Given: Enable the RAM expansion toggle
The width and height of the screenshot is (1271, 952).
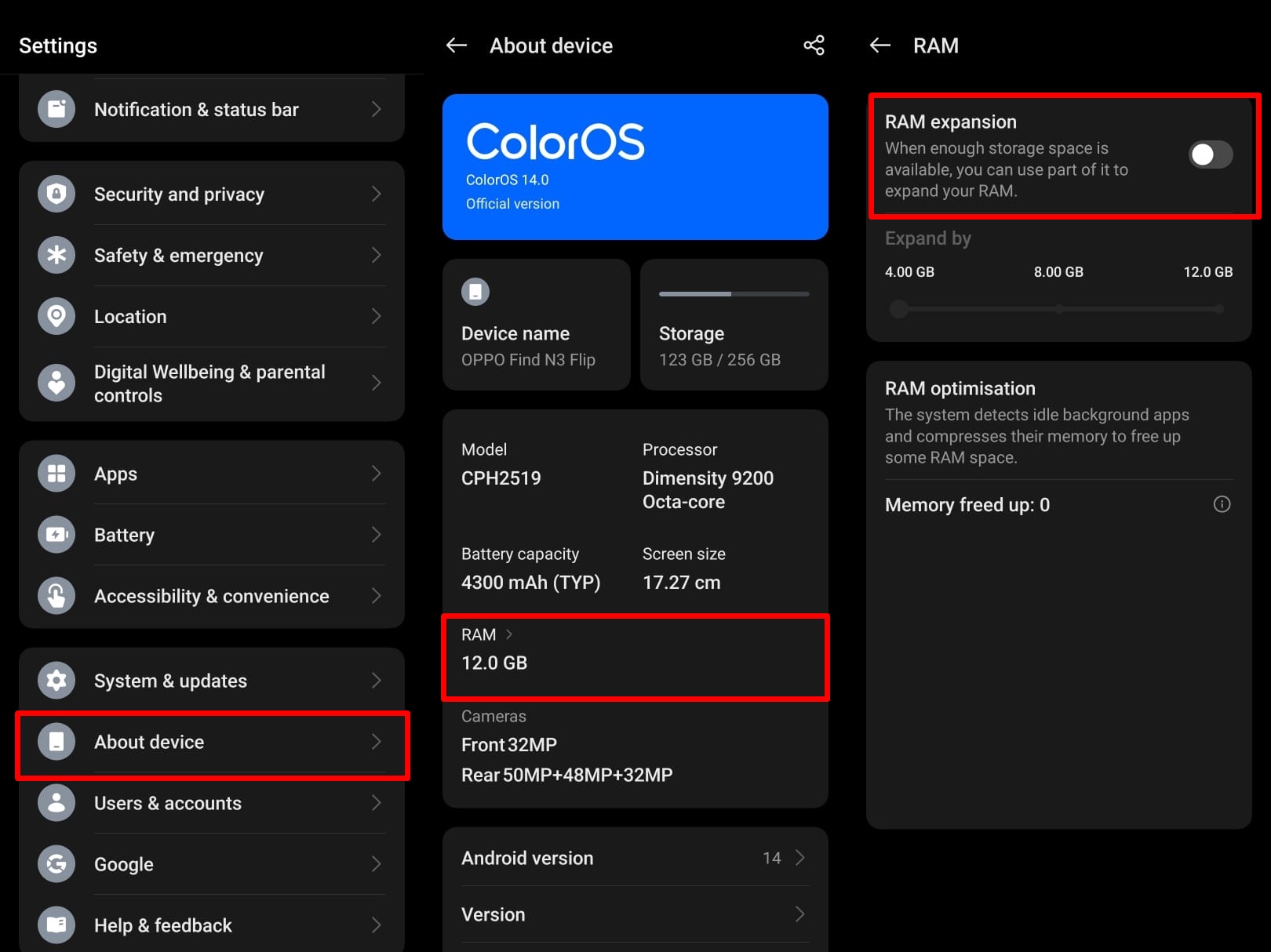Looking at the screenshot, I should (1210, 155).
